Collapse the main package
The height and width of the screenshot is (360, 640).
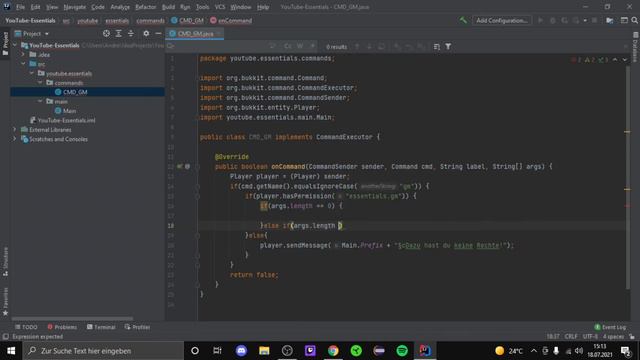(40, 101)
